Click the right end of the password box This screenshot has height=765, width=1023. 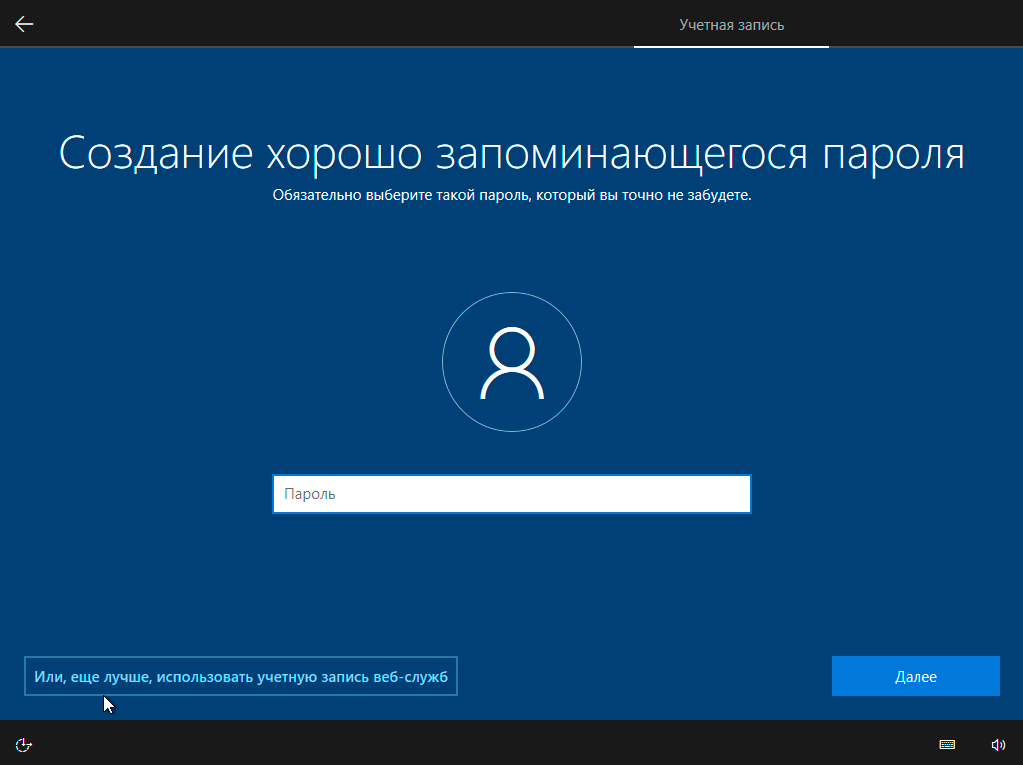click(735, 494)
